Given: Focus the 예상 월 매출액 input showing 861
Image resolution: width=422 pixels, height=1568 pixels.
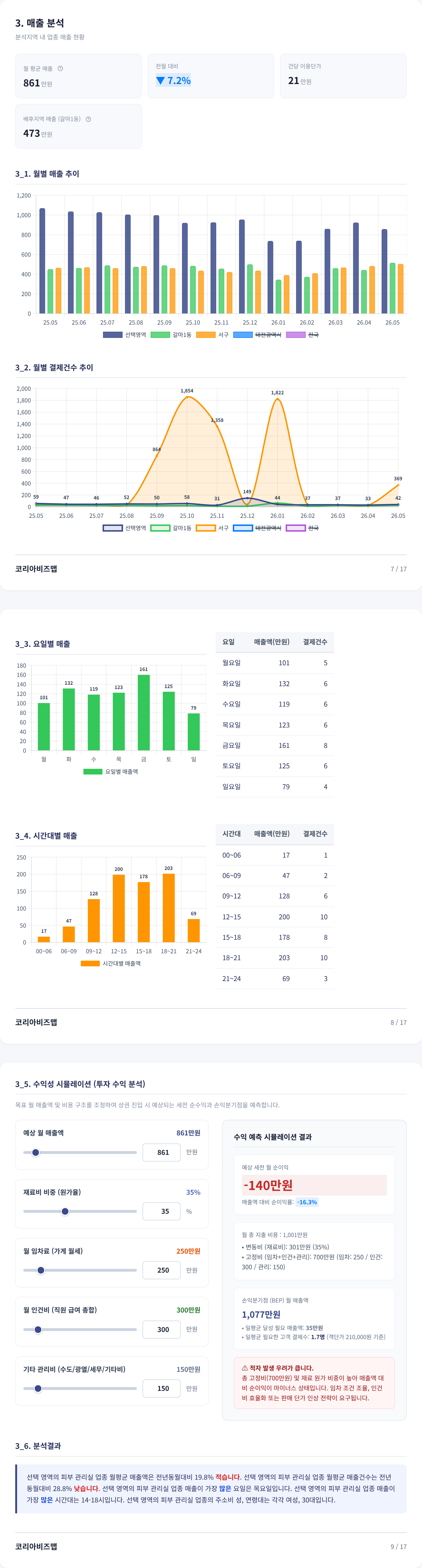Looking at the screenshot, I should (x=161, y=1152).
